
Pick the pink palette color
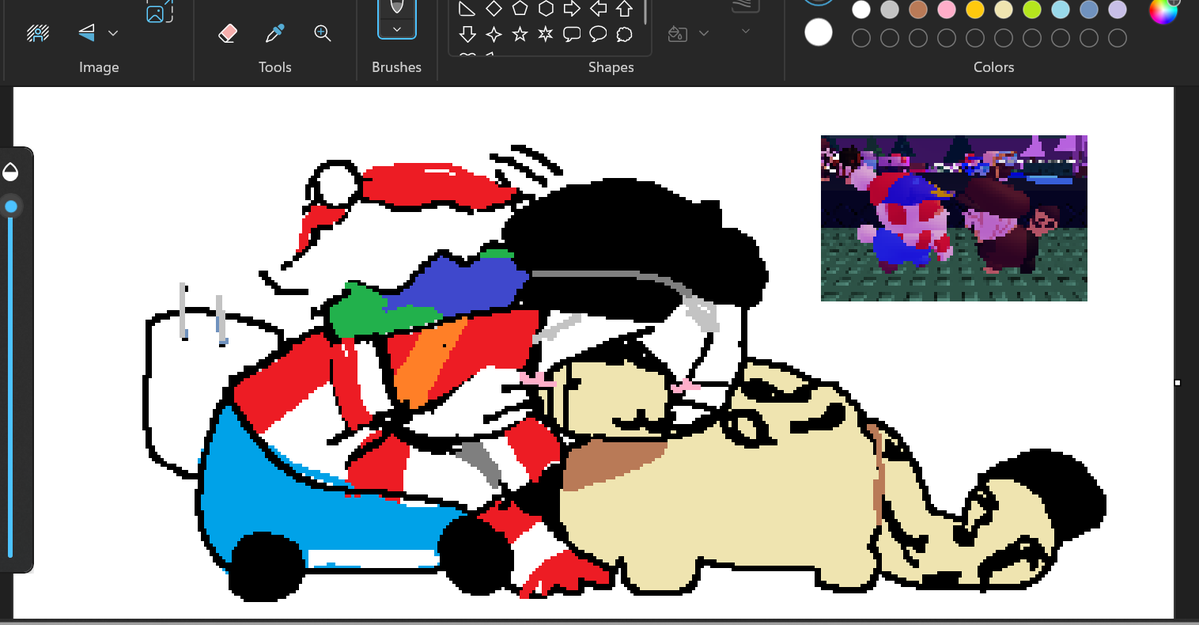[947, 10]
